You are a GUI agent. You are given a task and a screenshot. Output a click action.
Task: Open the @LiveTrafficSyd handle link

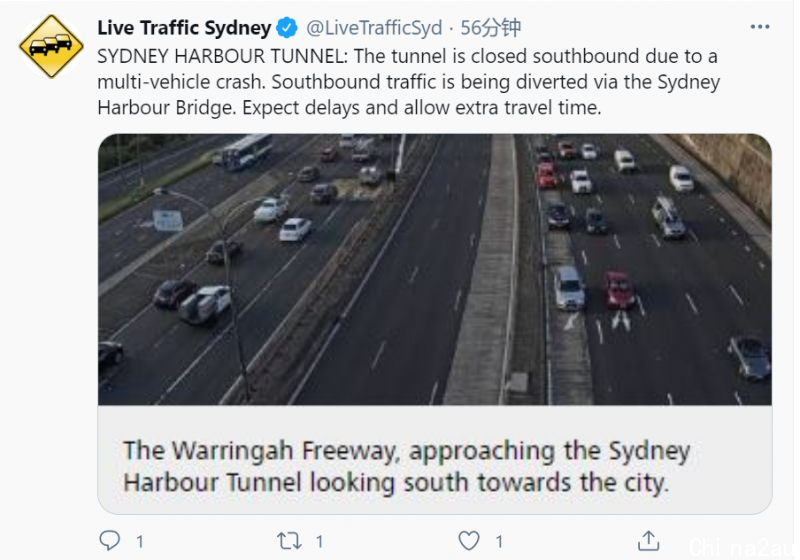click(x=374, y=28)
